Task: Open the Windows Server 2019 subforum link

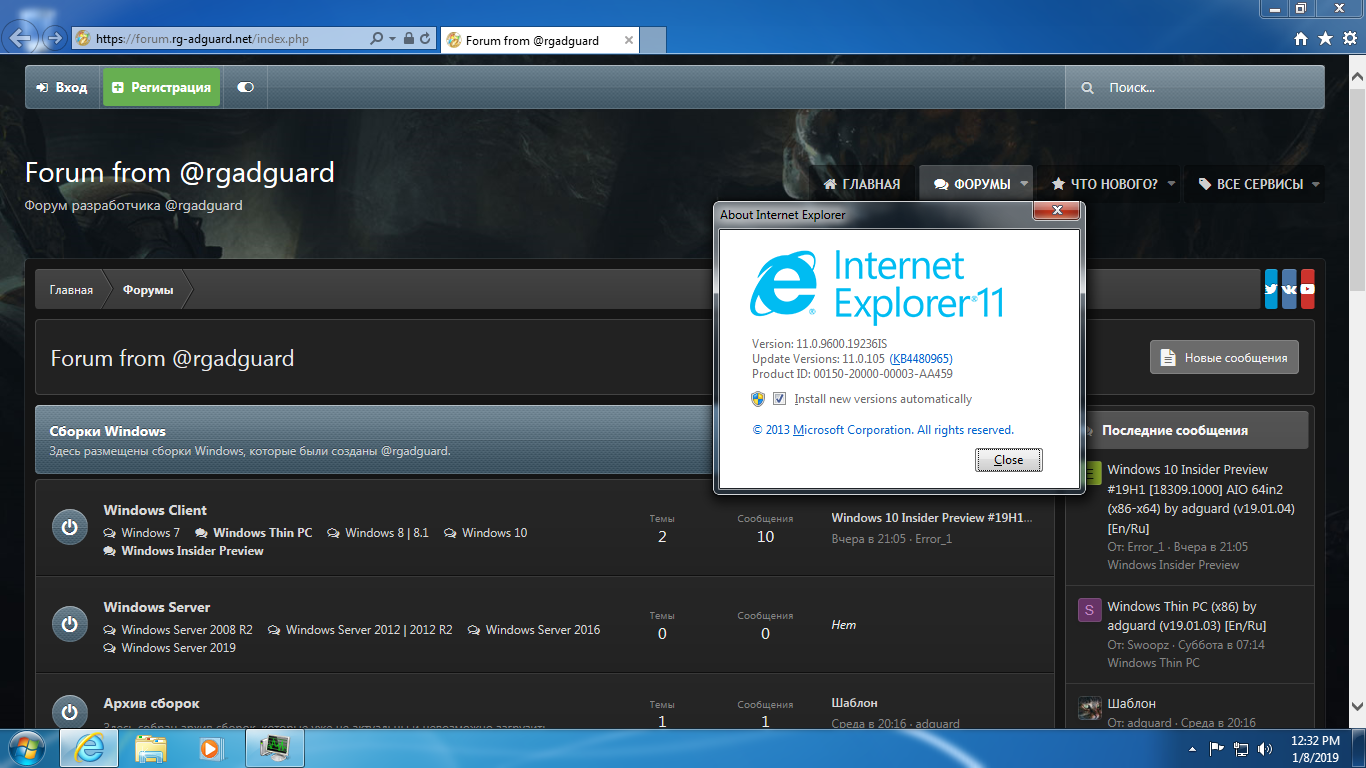Action: [x=179, y=648]
